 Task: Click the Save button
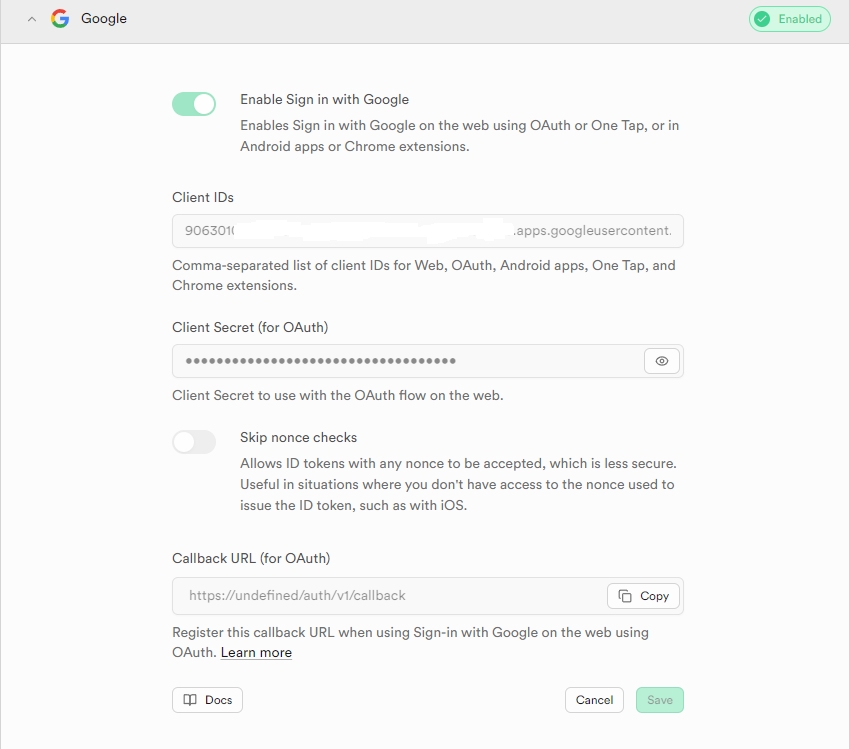click(659, 700)
